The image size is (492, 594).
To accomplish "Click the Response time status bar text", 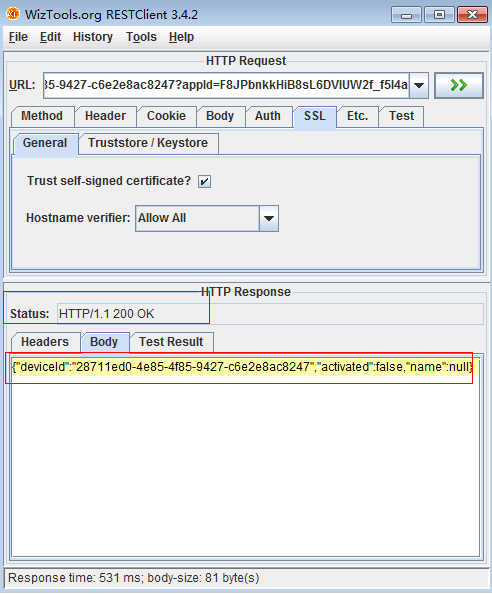I will click(x=134, y=578).
